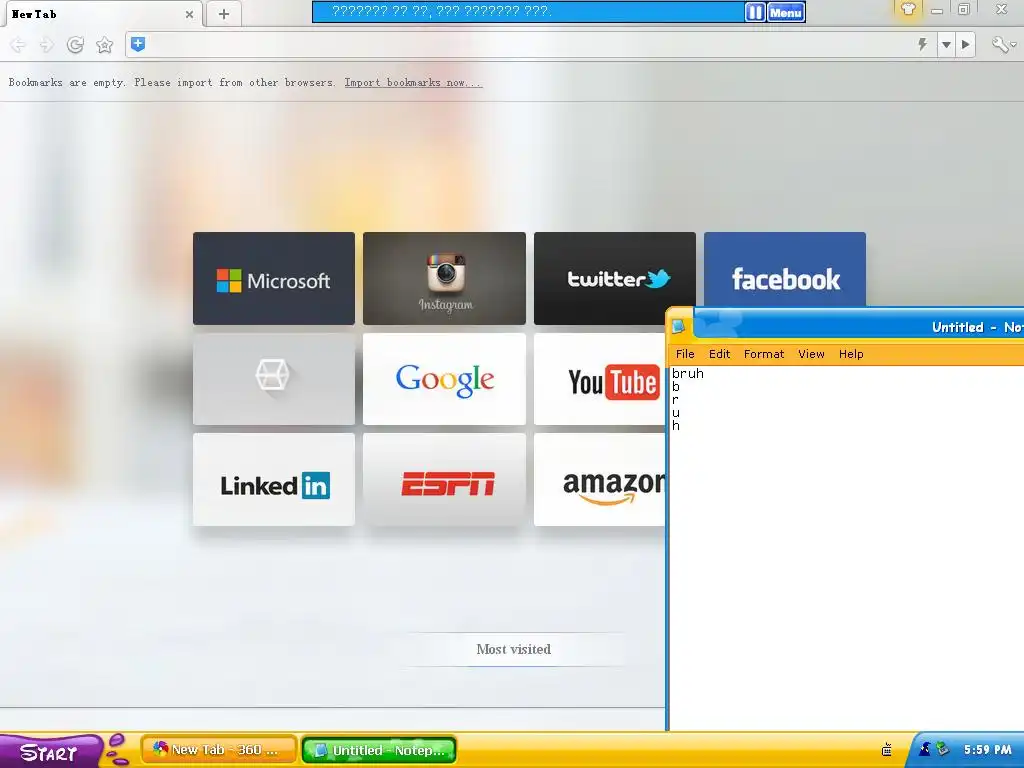Image resolution: width=1024 pixels, height=768 pixels.
Task: Click the small tray icon left of notification area
Action: click(887, 750)
